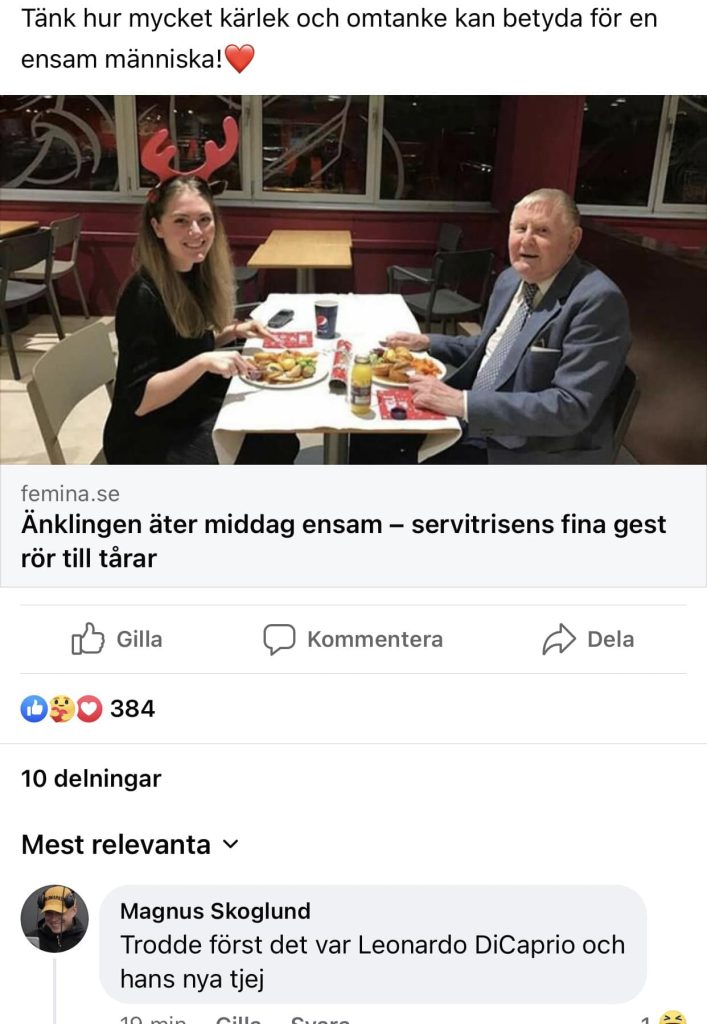Image resolution: width=707 pixels, height=1024 pixels.
Task: Click the Dela share arrow icon
Action: click(559, 639)
